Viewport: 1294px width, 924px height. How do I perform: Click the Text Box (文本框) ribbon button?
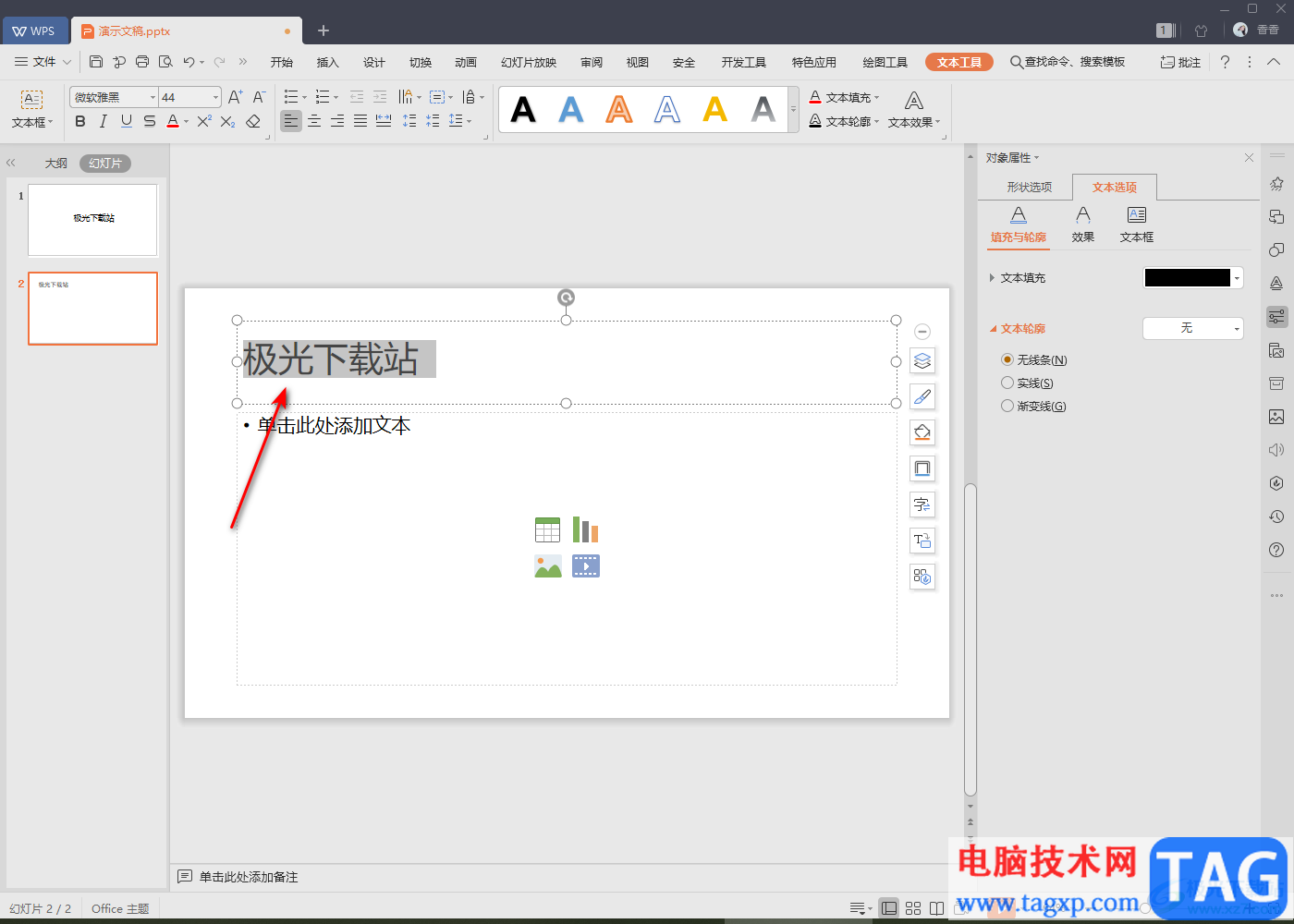32,109
